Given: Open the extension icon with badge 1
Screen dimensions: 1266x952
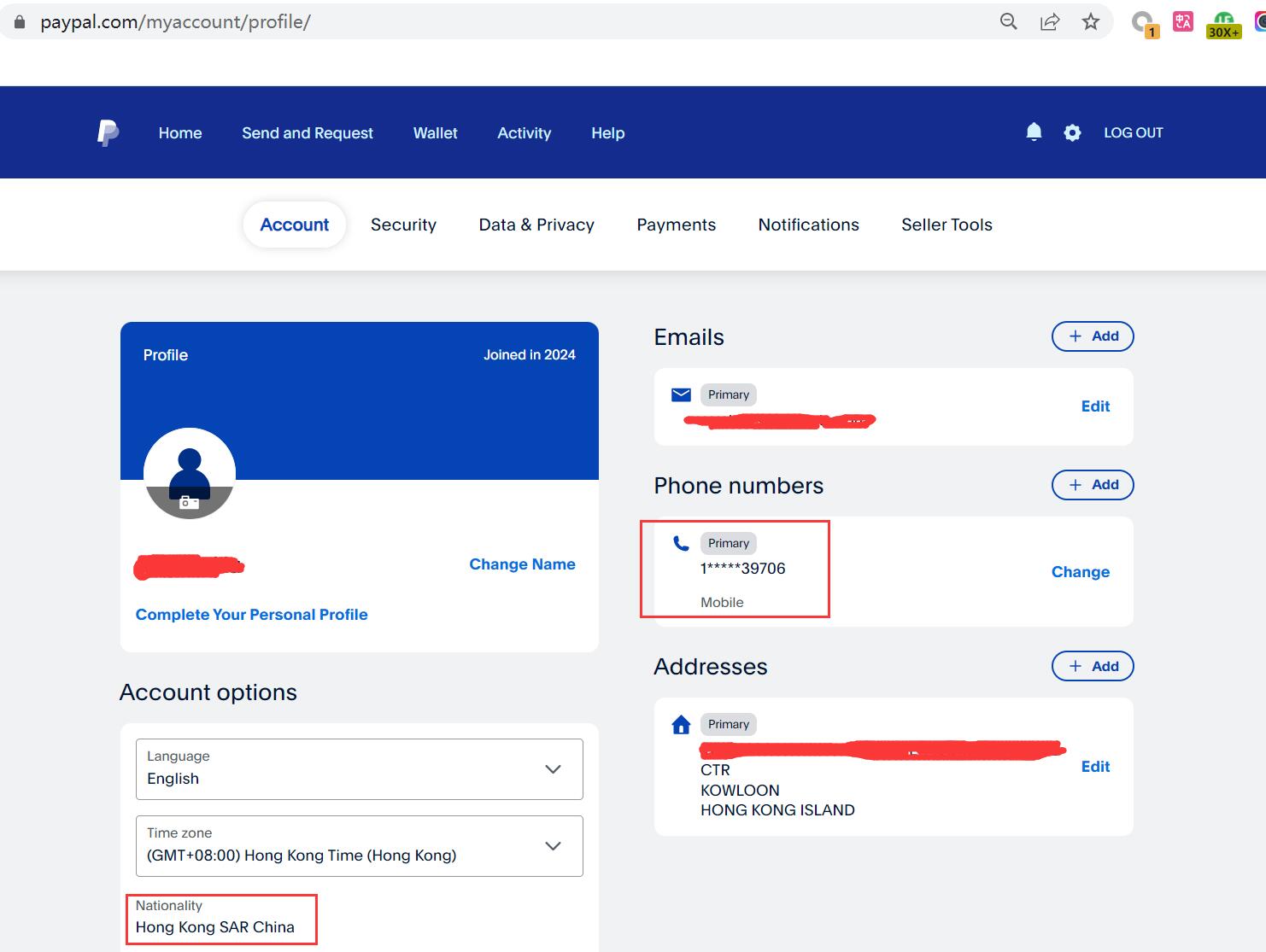Looking at the screenshot, I should (1144, 25).
